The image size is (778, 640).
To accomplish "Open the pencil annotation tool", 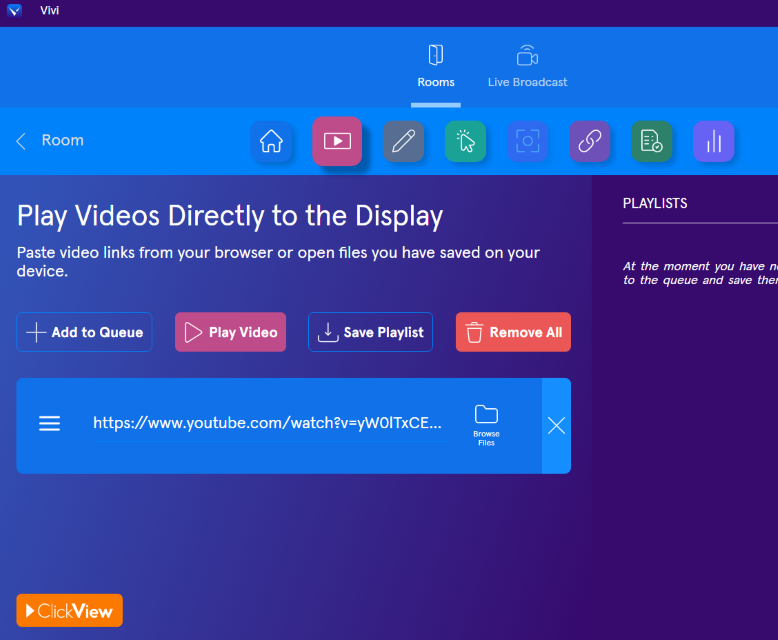I will [403, 141].
